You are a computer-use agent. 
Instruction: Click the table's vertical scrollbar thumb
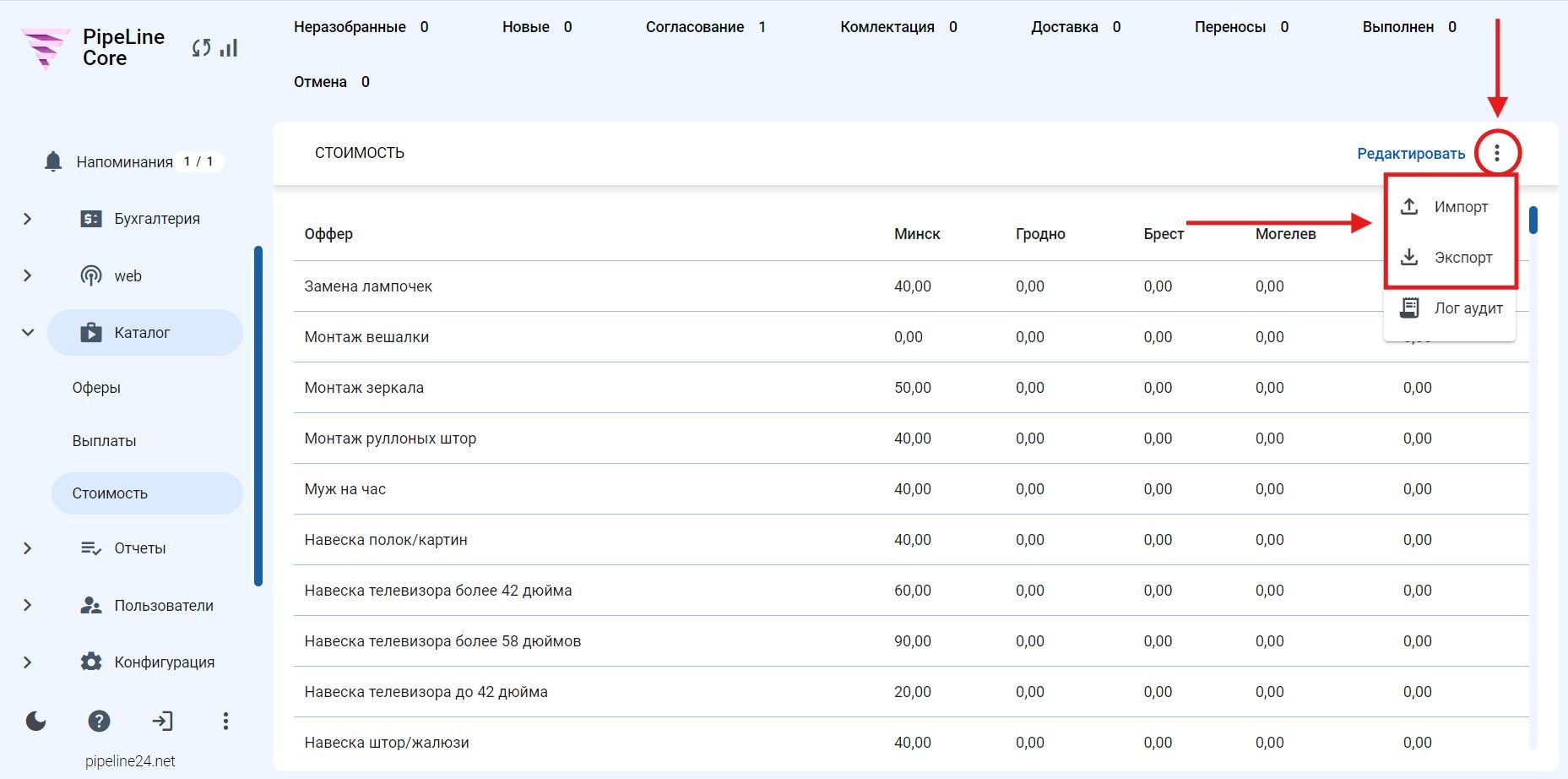pos(1533,220)
